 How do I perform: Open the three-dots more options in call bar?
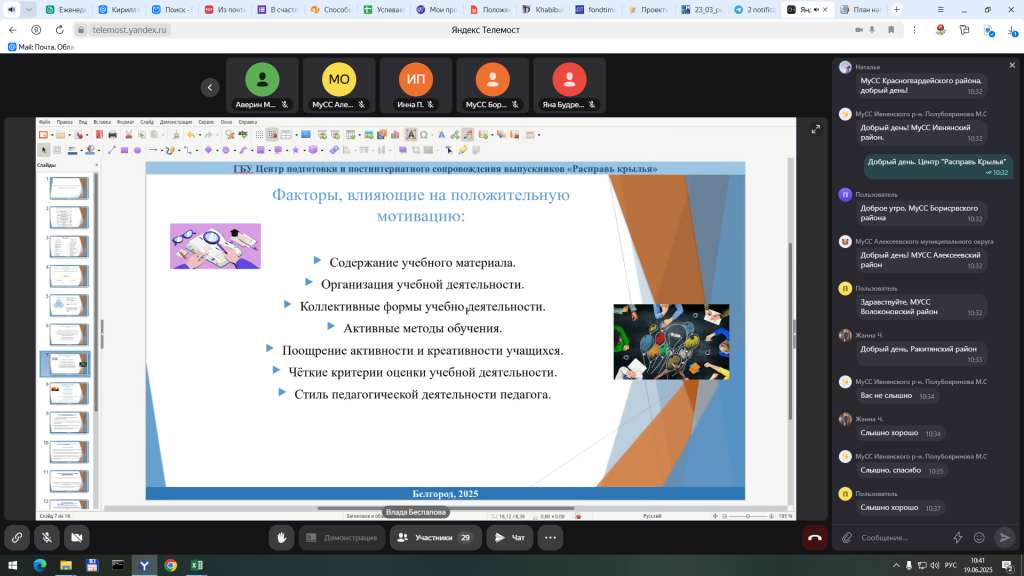551,537
